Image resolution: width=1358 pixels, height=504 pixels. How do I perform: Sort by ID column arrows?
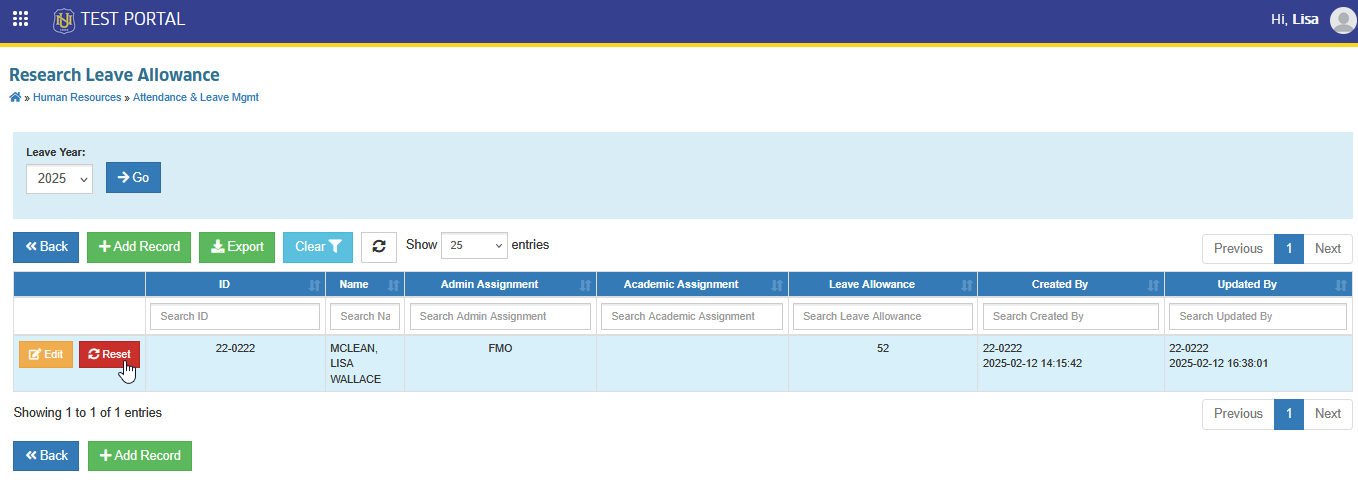(315, 285)
